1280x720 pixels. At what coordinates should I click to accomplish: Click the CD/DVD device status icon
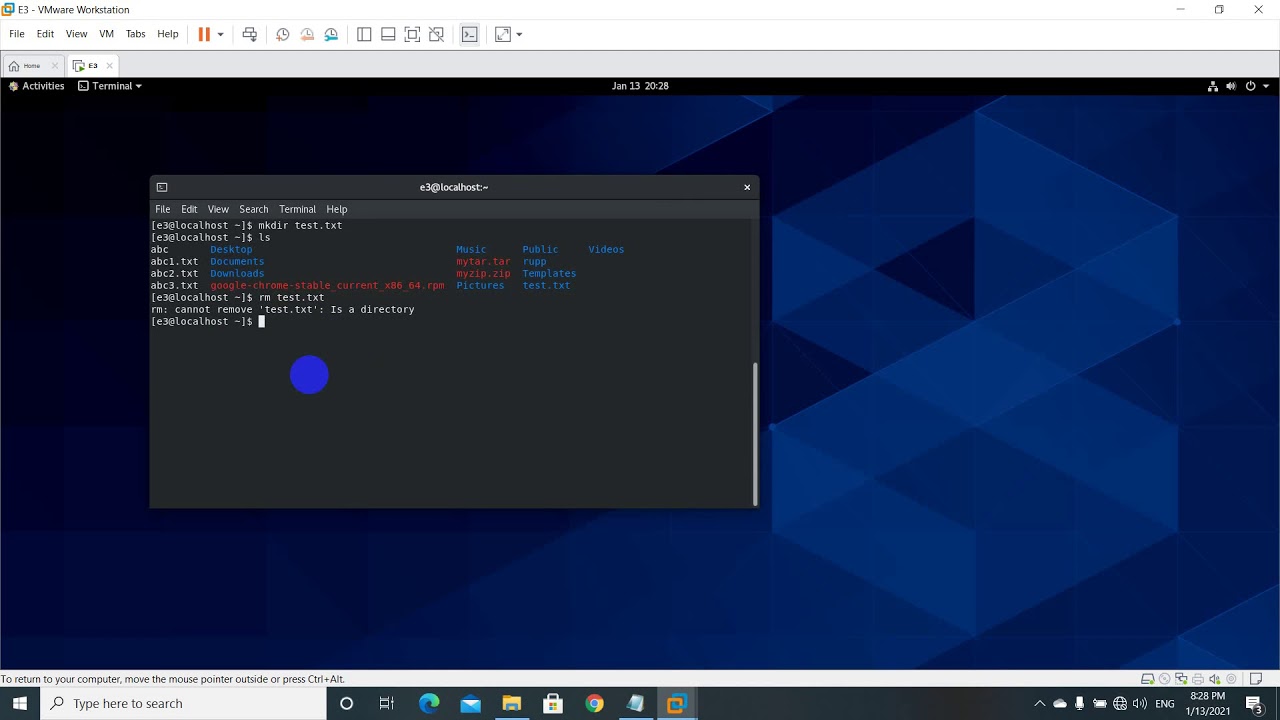click(1166, 679)
